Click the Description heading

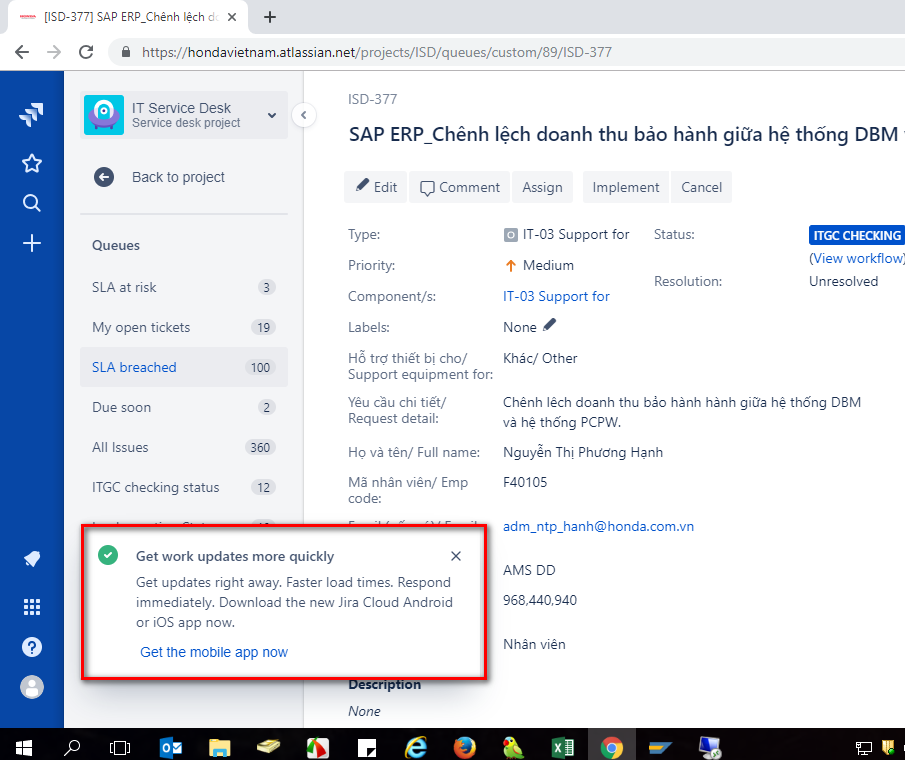(384, 685)
